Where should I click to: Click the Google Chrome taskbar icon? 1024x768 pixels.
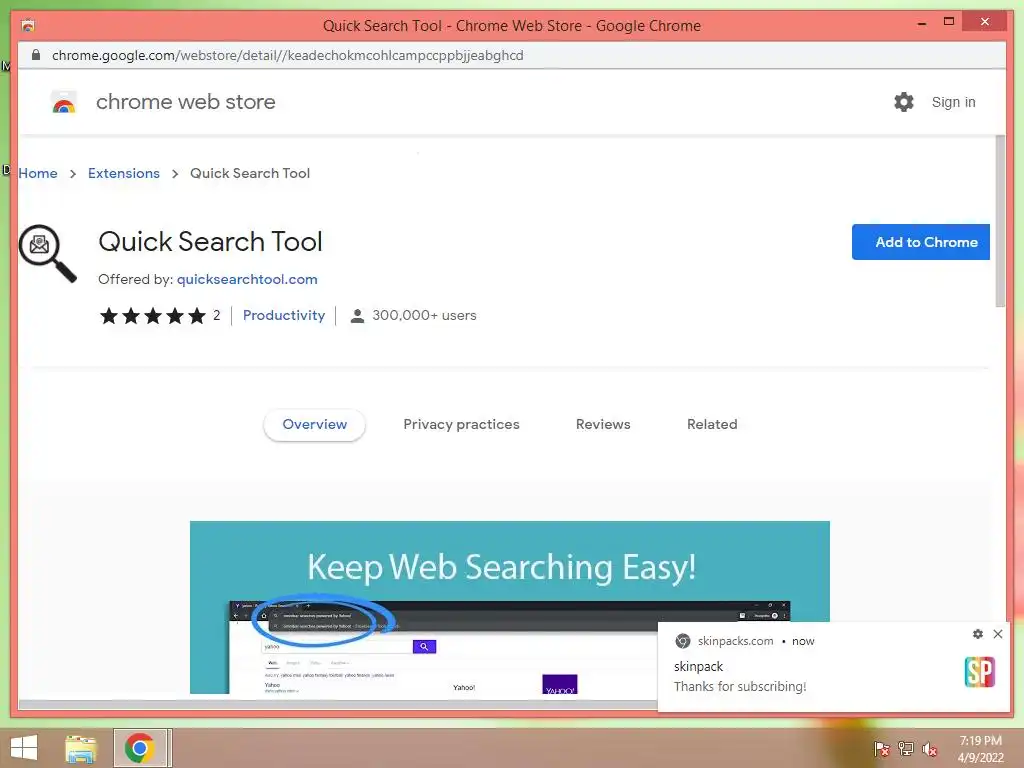(140, 748)
